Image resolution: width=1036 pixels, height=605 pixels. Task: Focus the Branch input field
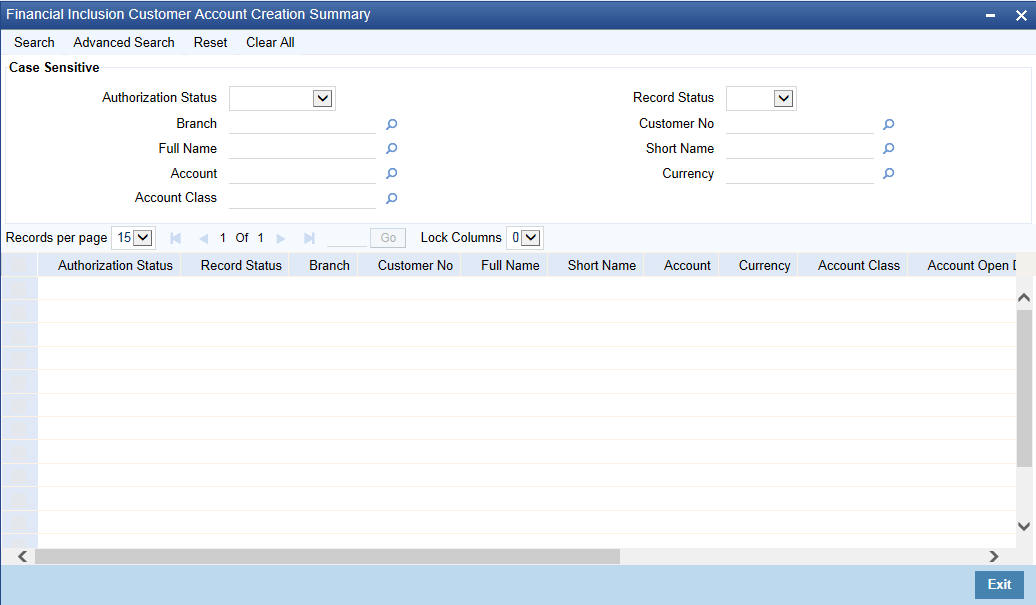[x=303, y=124]
